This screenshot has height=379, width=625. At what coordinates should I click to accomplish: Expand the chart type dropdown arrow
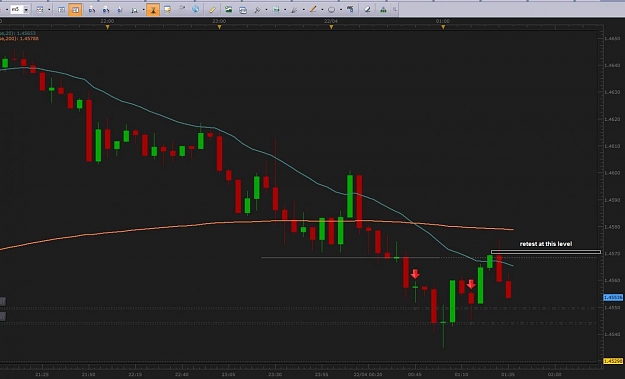tap(49, 10)
